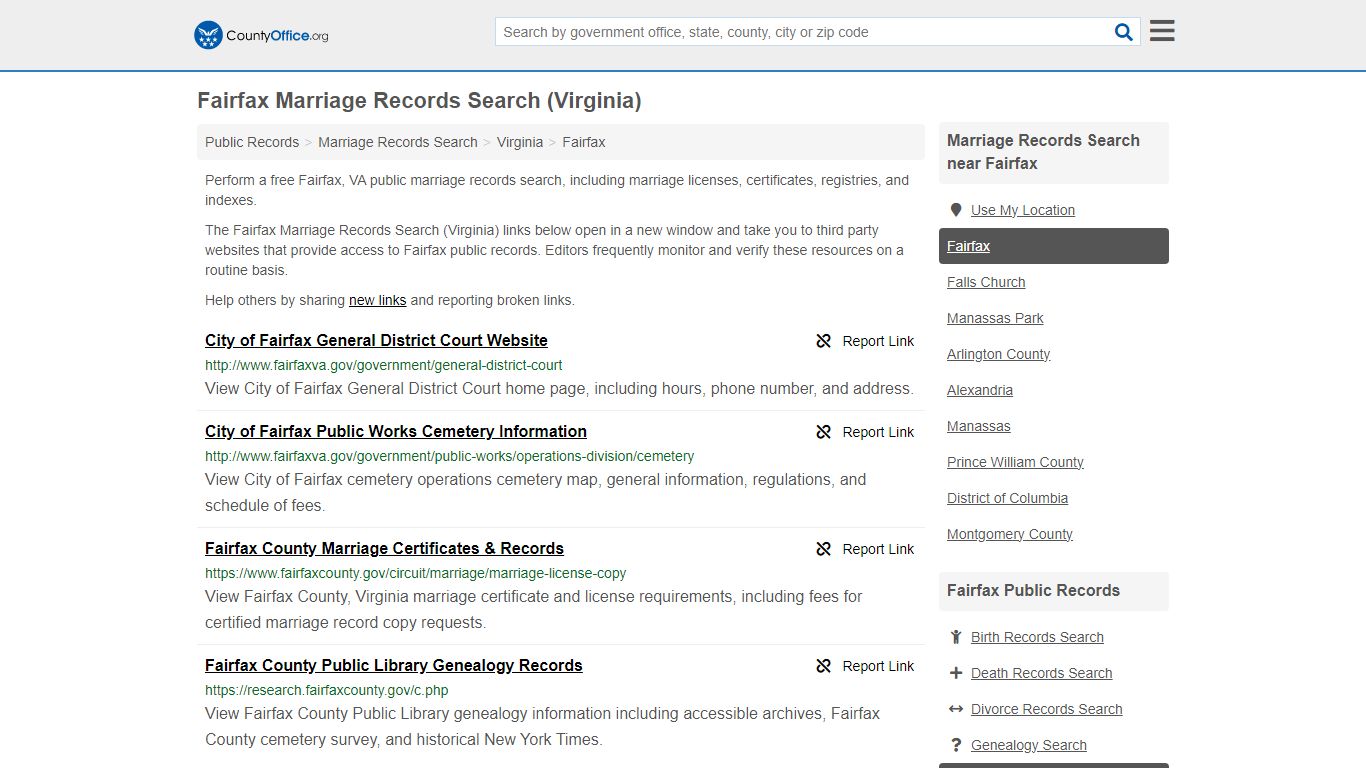This screenshot has width=1366, height=768.
Task: Click 'Fairfax Public Records' sidebar heading
Action: tap(1033, 590)
